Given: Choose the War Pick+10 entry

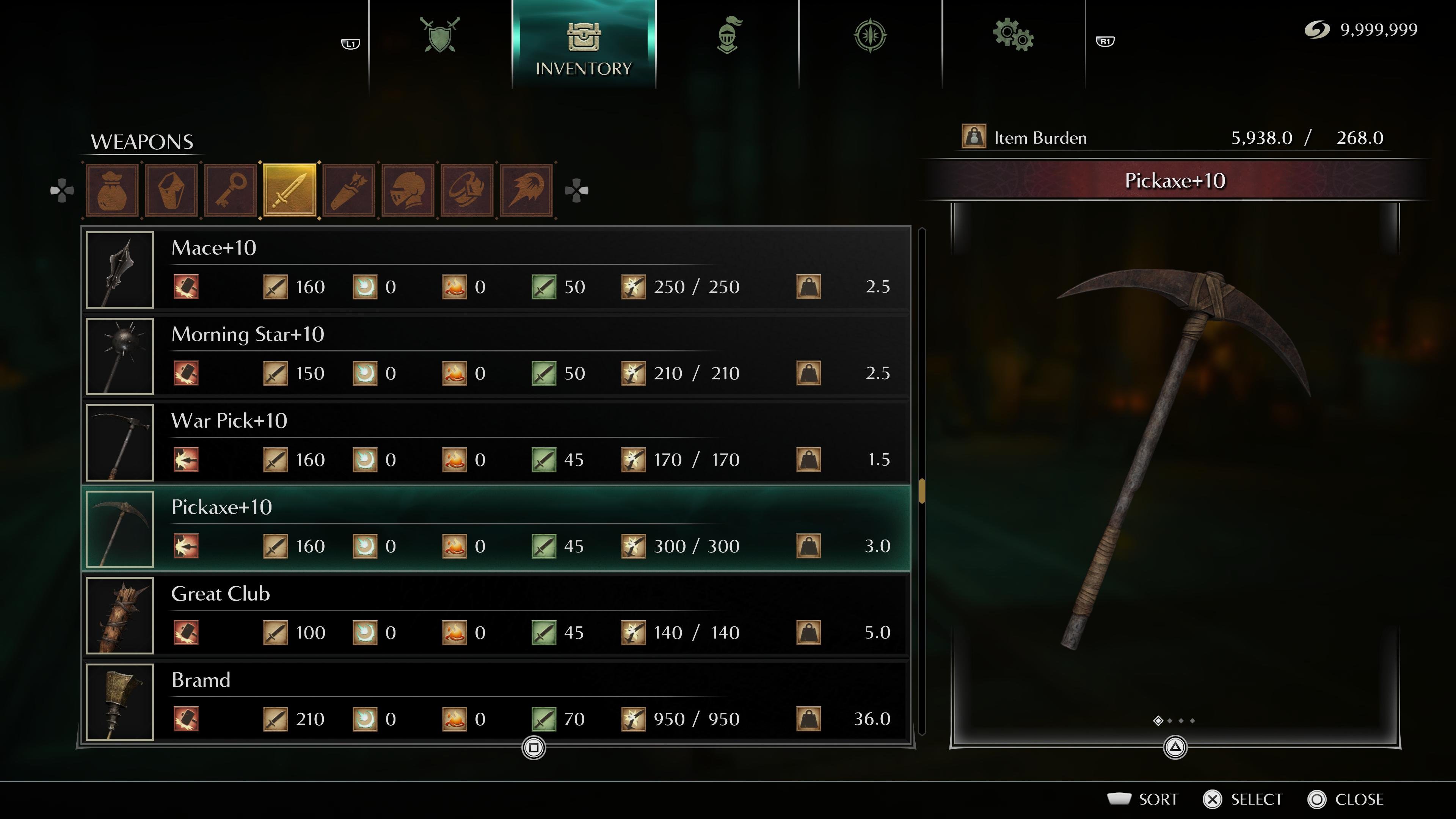Looking at the screenshot, I should pyautogui.click(x=497, y=442).
